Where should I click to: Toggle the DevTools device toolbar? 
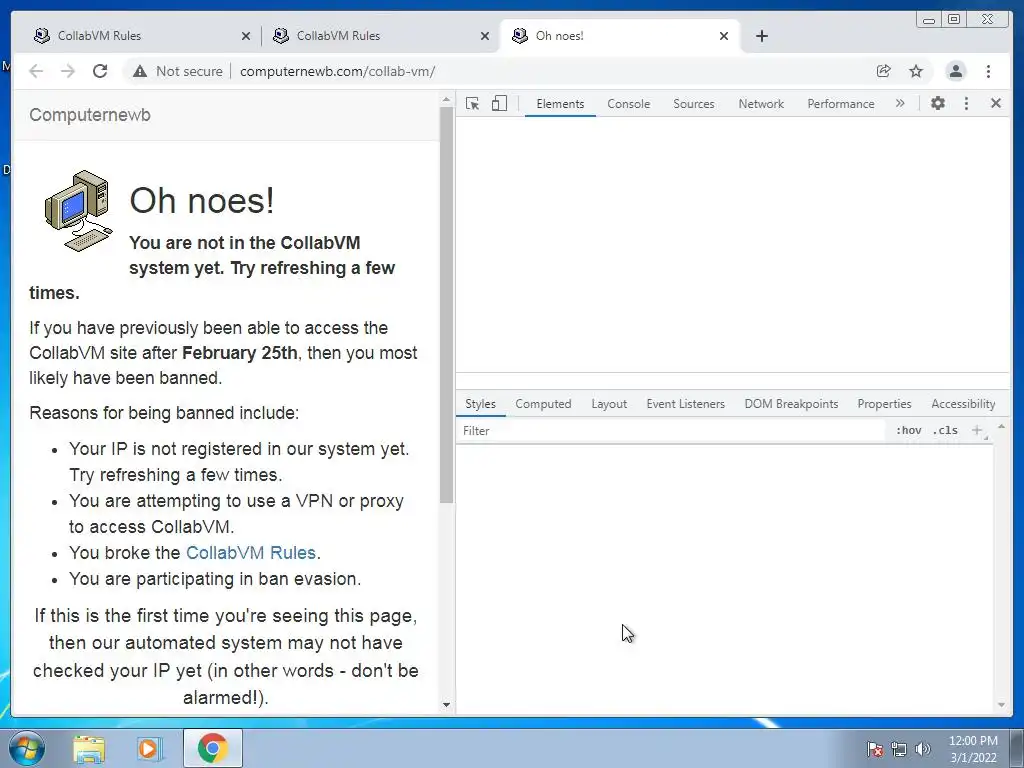coord(499,103)
